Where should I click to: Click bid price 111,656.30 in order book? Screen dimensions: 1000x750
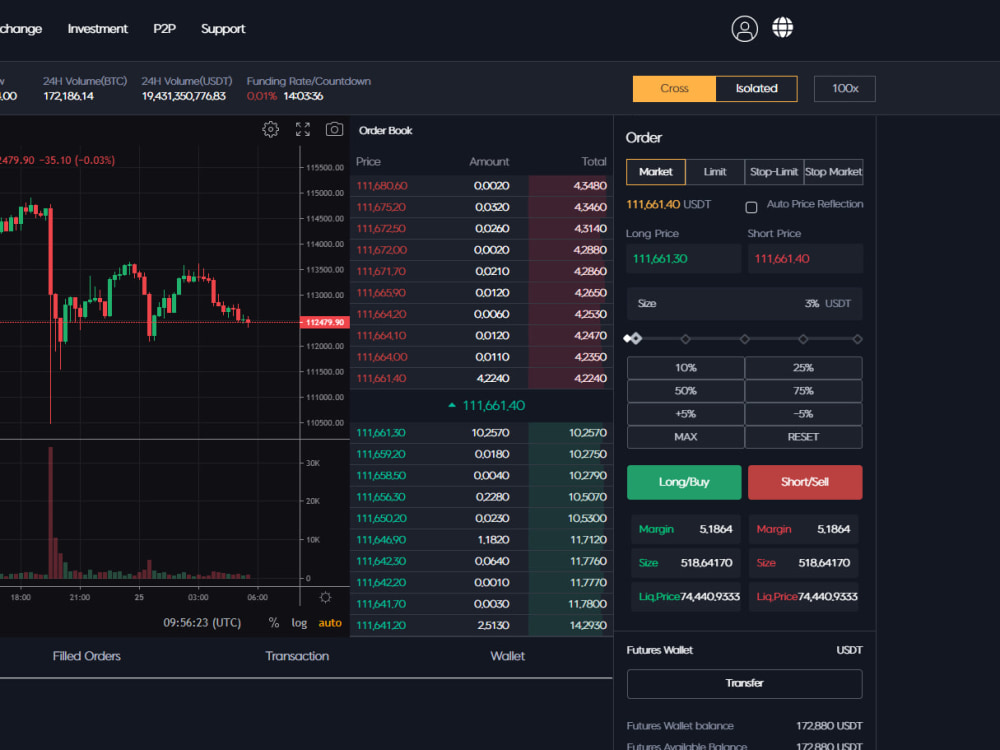click(x=381, y=497)
